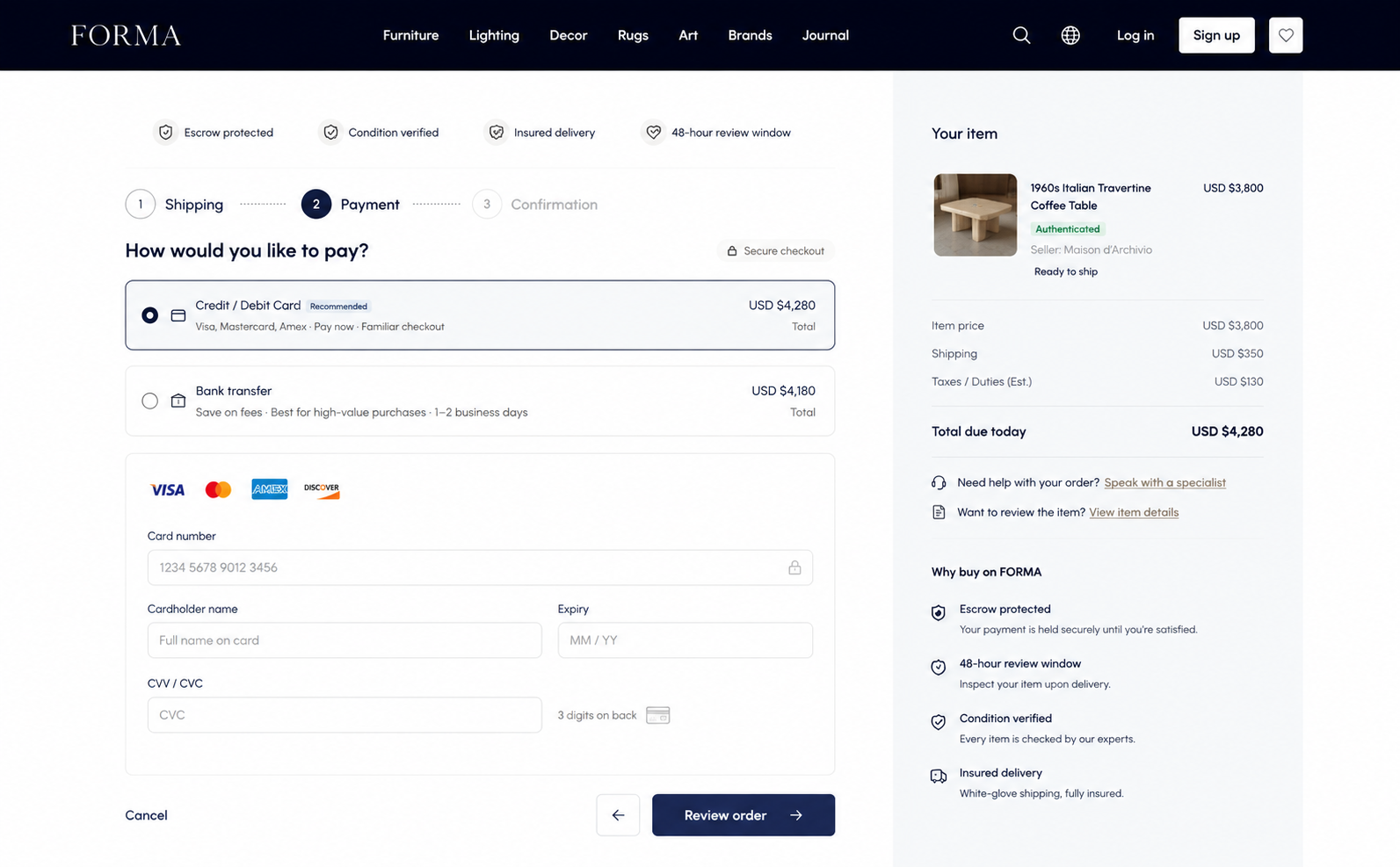Click the Log in link
This screenshot has width=1400, height=867.
(1135, 35)
